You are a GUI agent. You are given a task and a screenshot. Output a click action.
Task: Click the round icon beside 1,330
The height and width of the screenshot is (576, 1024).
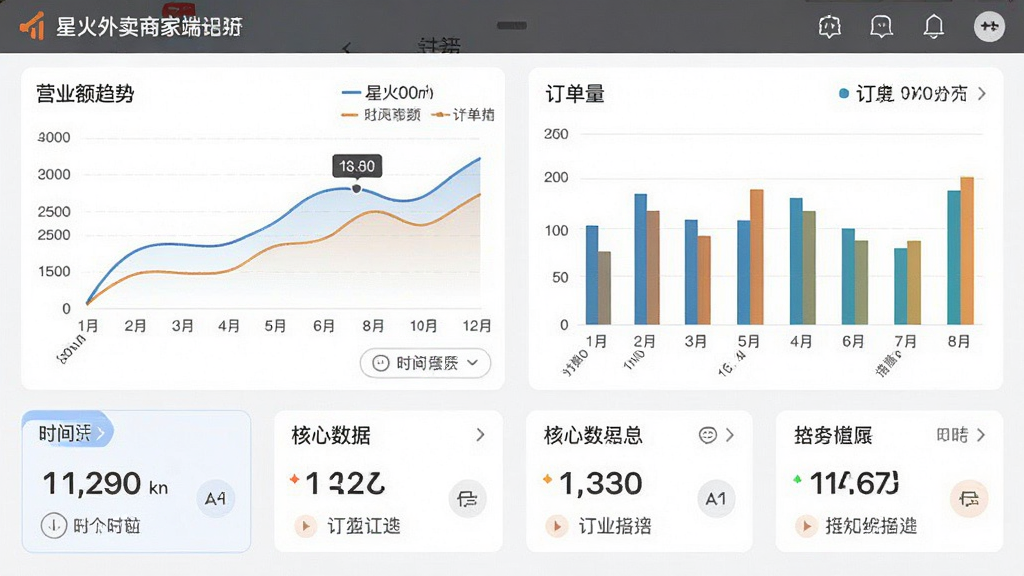[x=716, y=499]
